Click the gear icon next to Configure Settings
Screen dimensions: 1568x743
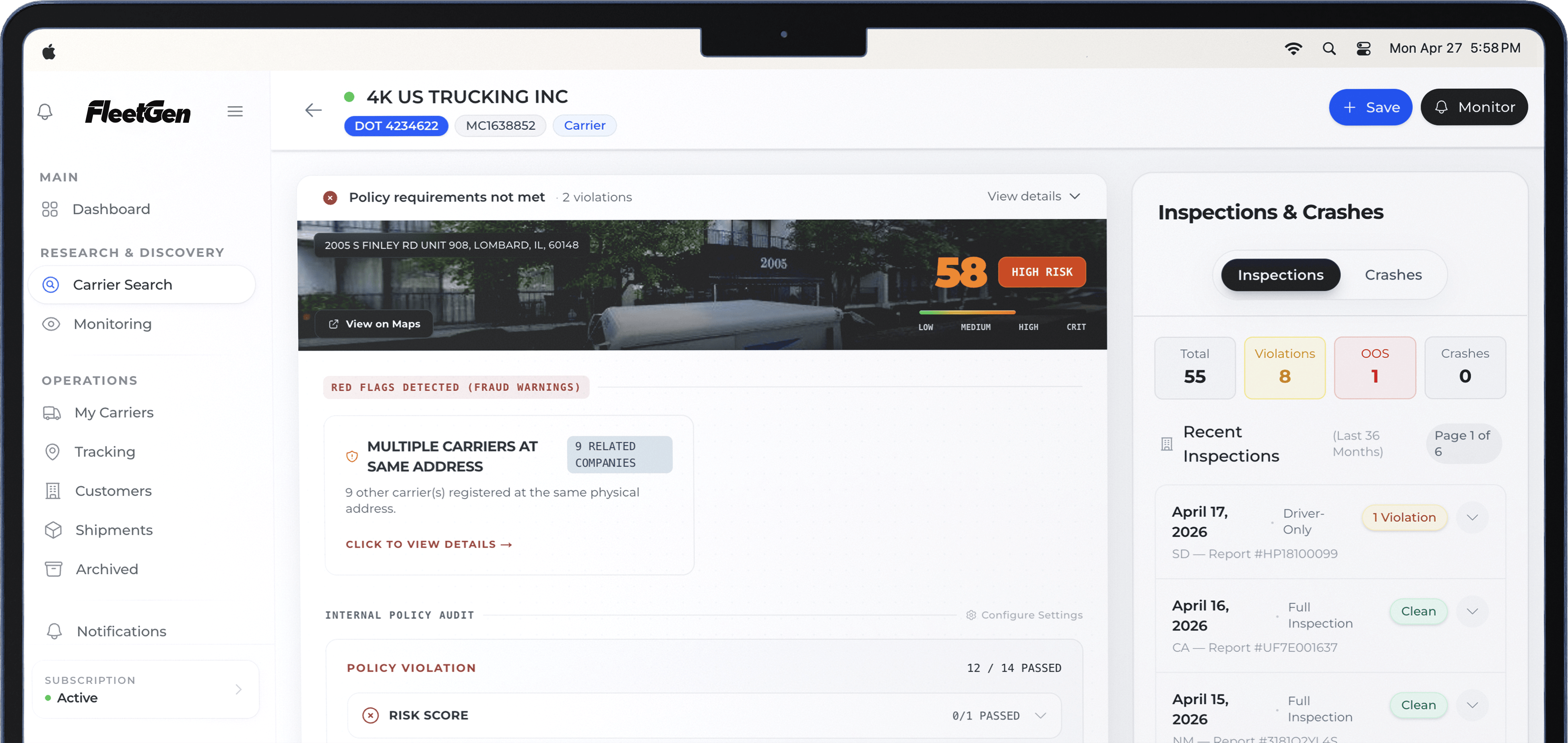pos(971,615)
